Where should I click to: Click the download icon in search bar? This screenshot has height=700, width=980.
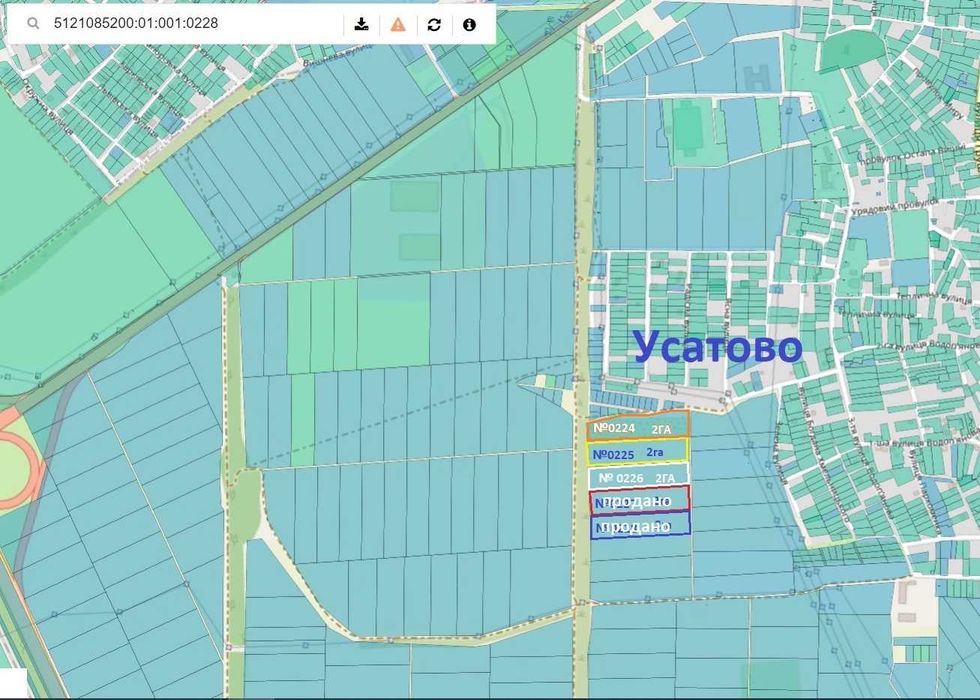pos(361,24)
